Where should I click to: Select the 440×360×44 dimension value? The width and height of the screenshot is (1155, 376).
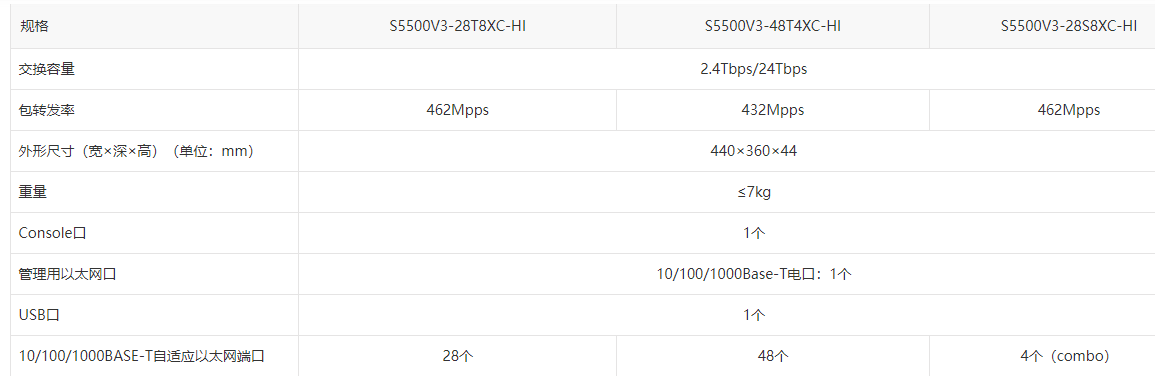point(754,151)
